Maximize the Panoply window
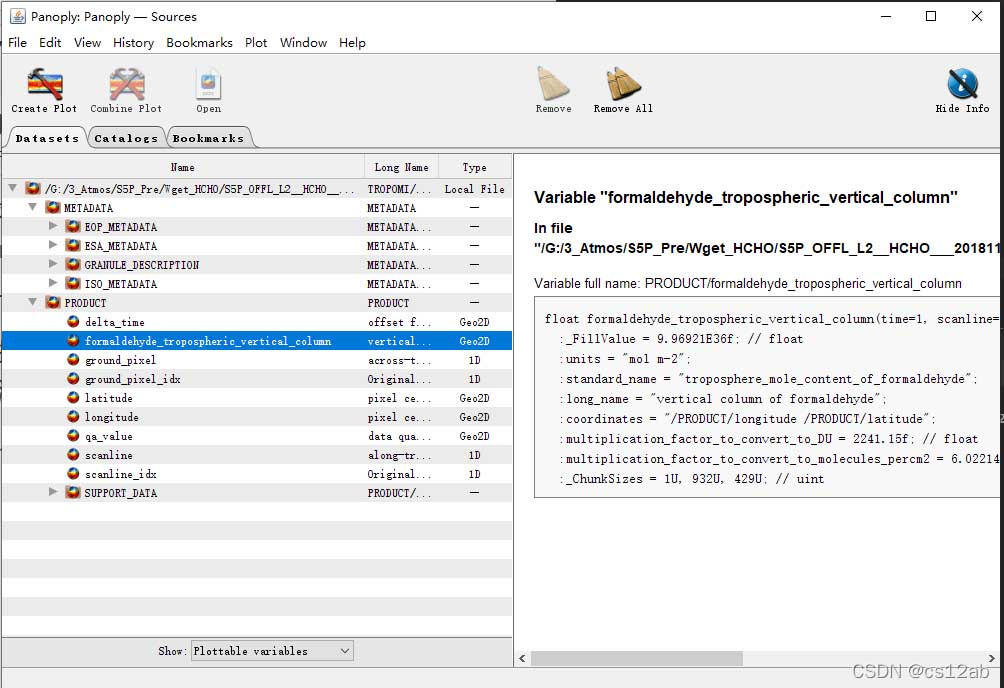Viewport: 1004px width, 688px height. [931, 16]
